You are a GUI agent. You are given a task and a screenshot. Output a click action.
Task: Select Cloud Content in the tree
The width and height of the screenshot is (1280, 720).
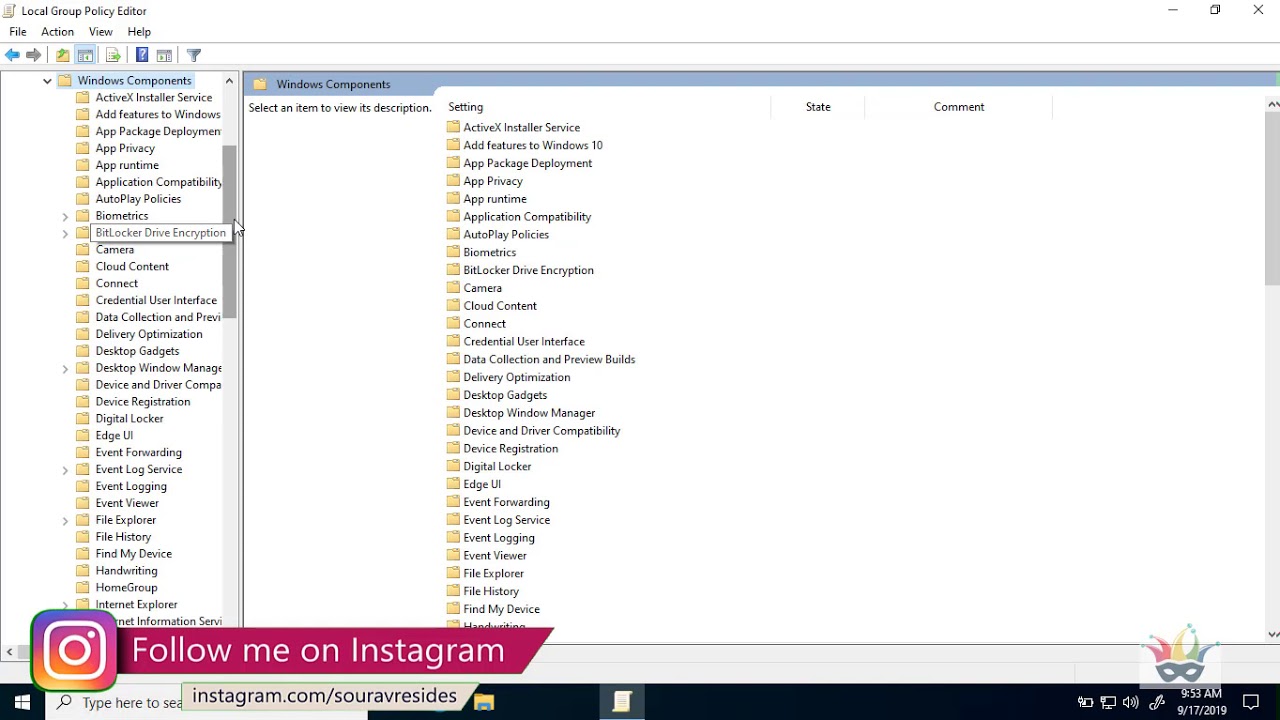click(132, 267)
